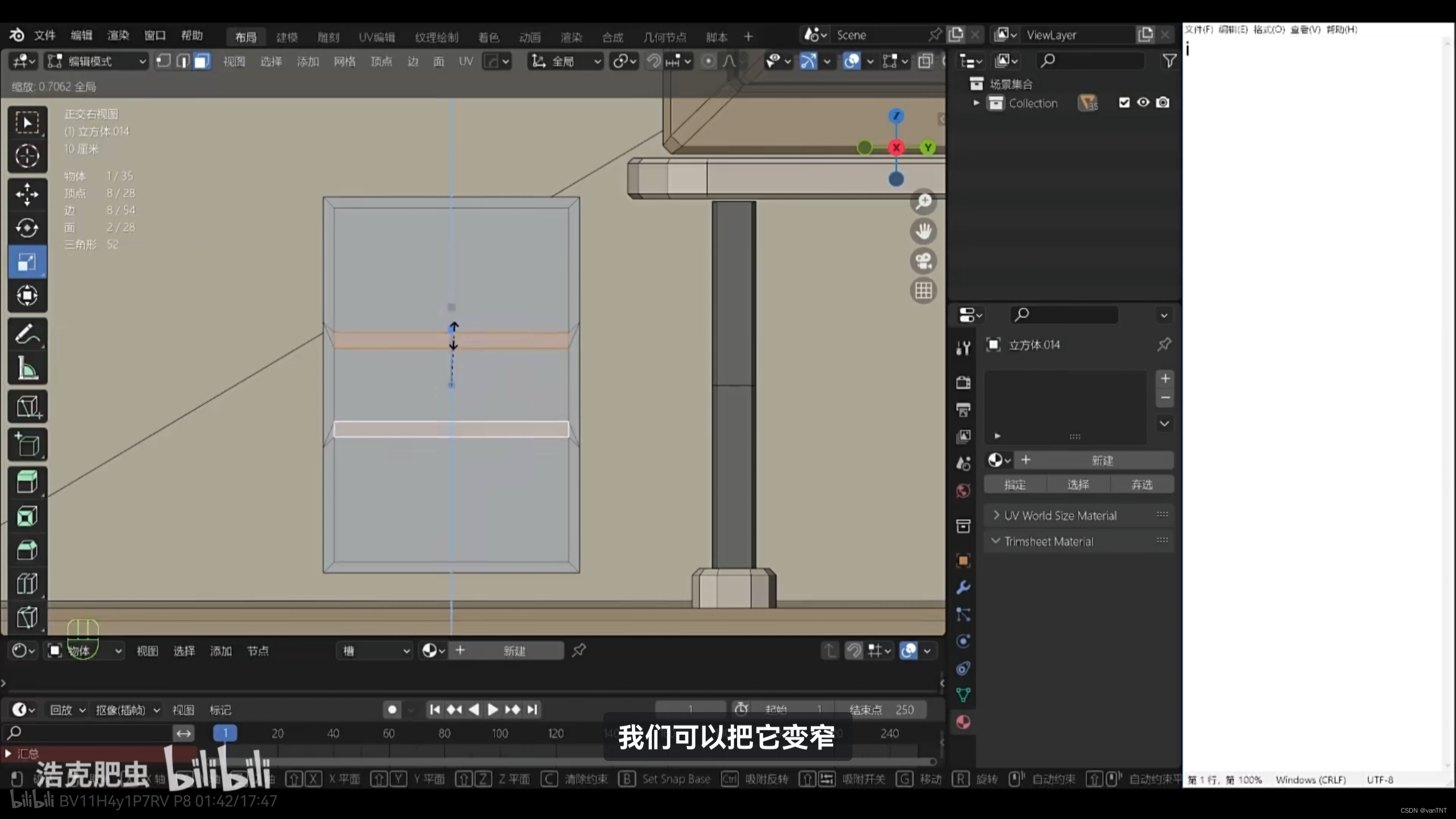Open the Physics properties tab
This screenshot has width=1456, height=819.
(x=963, y=641)
